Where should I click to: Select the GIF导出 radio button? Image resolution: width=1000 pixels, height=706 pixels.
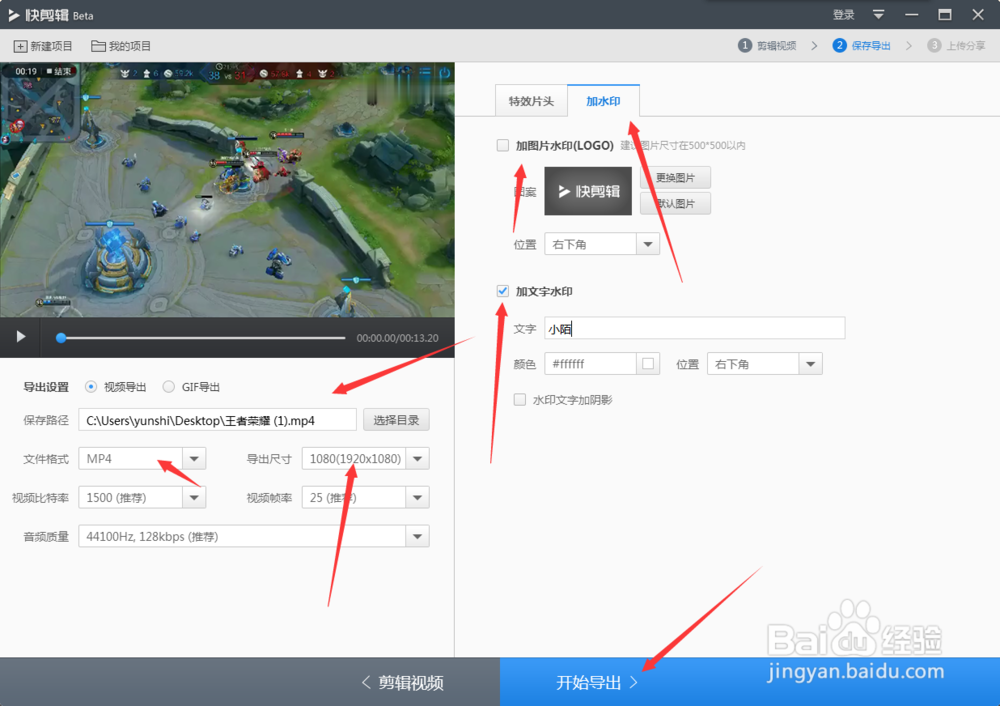pyautogui.click(x=168, y=386)
